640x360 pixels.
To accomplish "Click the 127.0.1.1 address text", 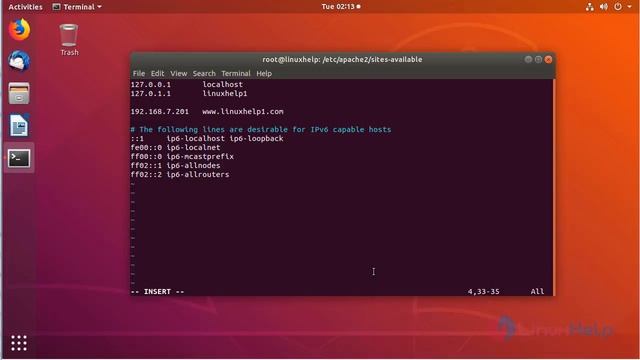I will coord(151,93).
